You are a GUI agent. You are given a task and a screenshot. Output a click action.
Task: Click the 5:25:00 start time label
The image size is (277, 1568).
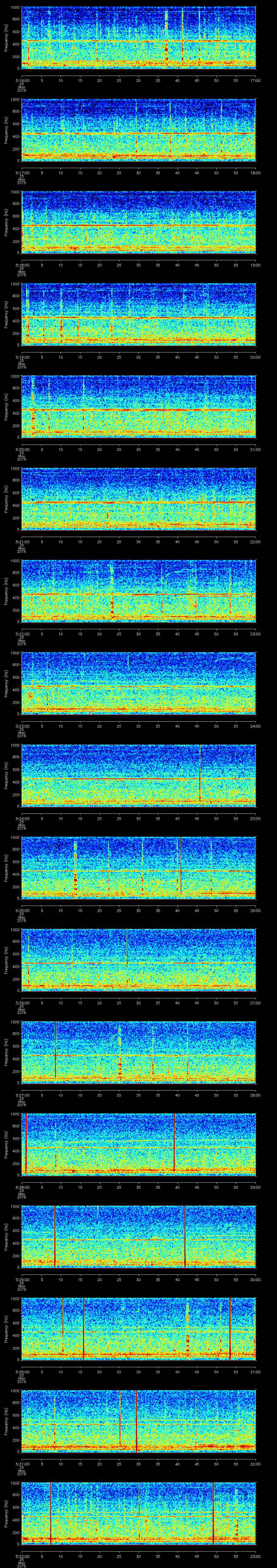coord(22,910)
